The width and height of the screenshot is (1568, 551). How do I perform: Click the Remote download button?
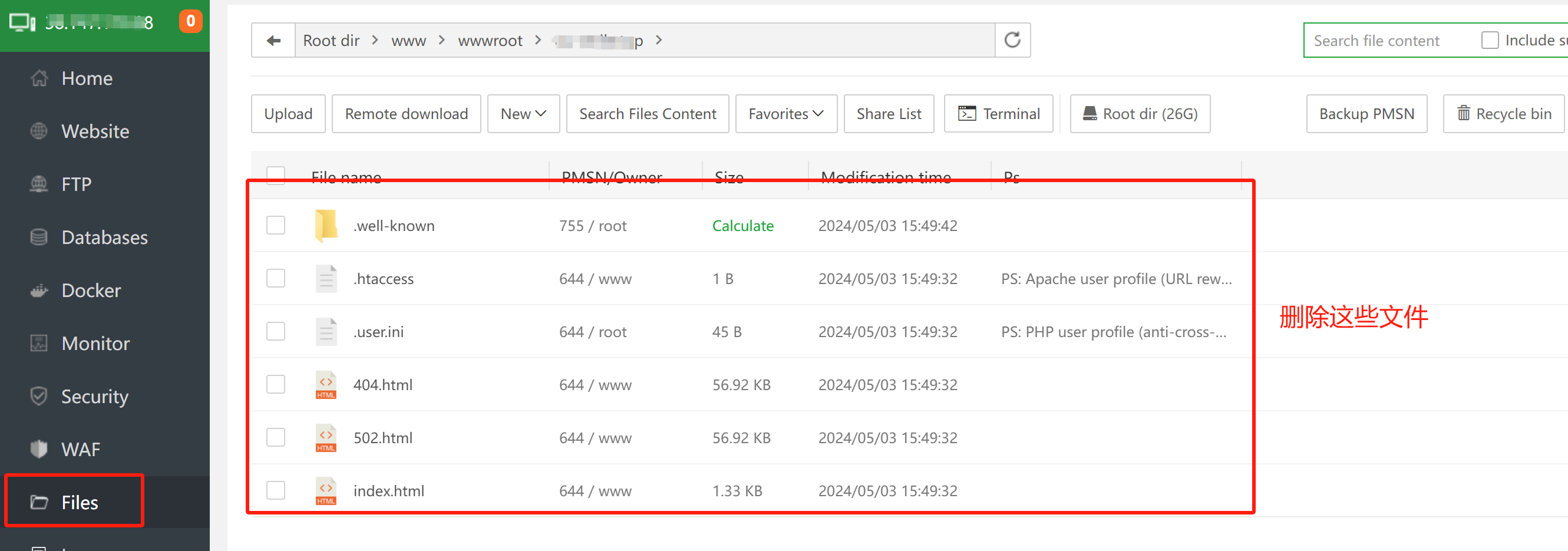point(406,114)
